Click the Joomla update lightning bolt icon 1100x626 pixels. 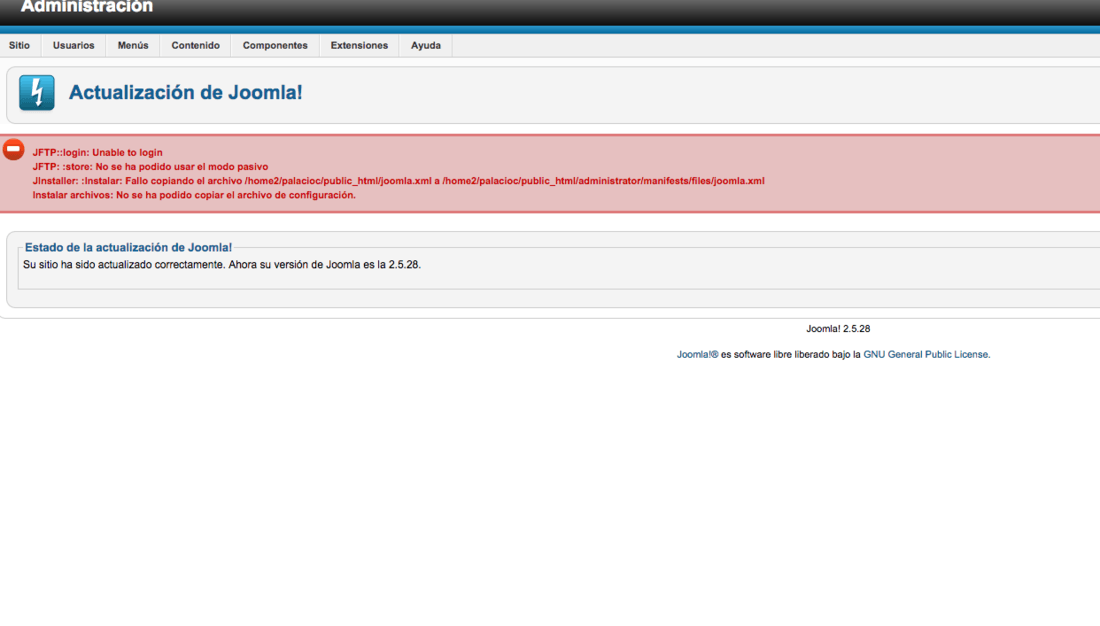[x=36, y=93]
